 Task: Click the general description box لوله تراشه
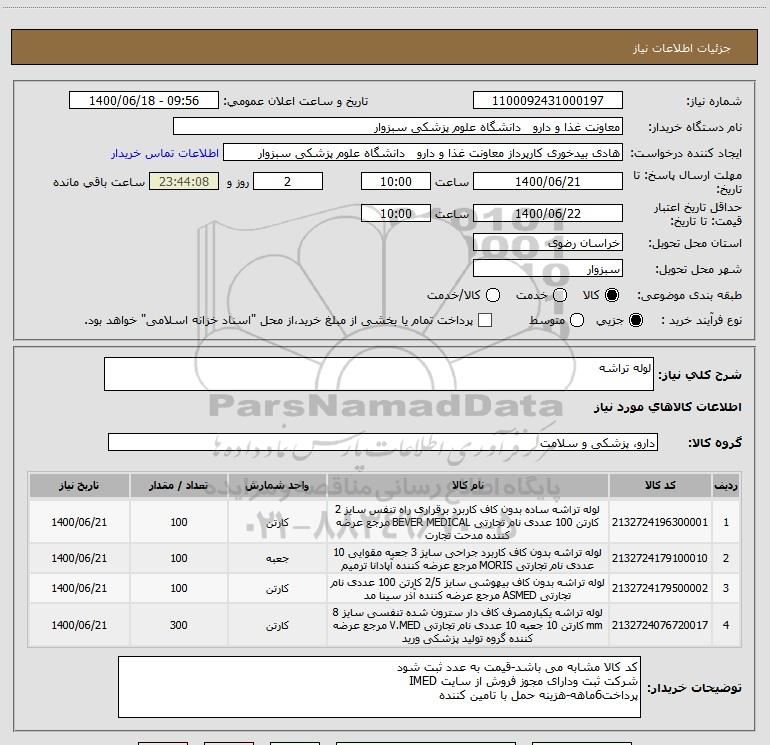click(379, 374)
